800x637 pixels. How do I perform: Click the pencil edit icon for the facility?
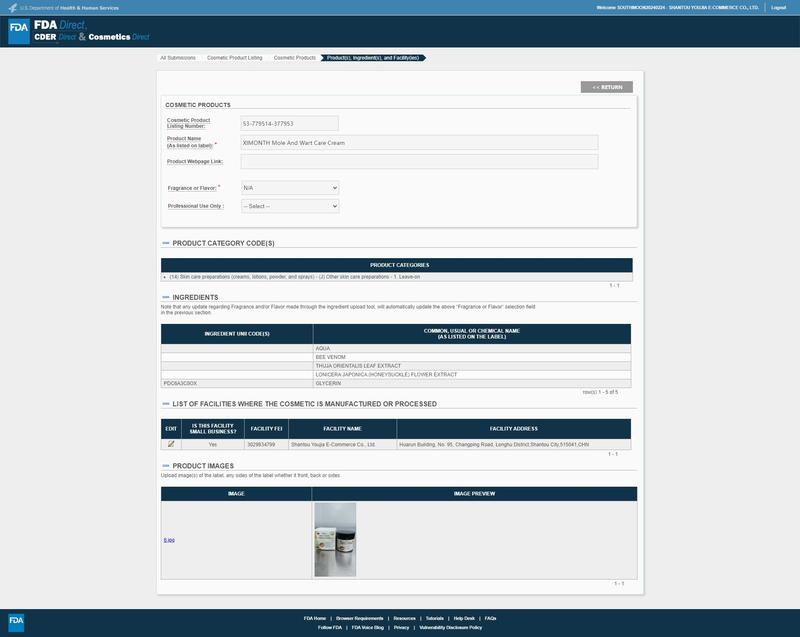click(171, 444)
